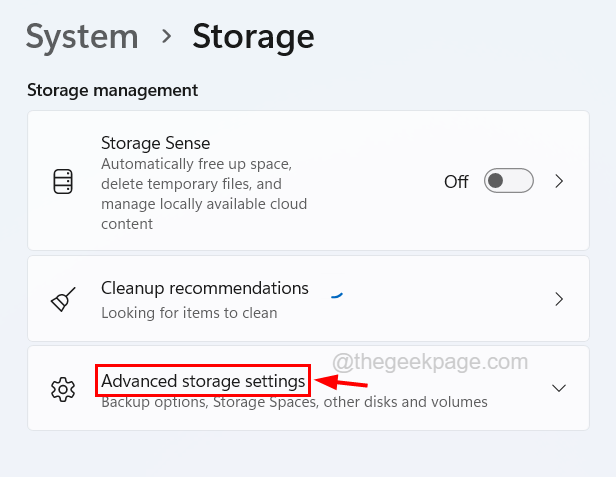Click the Advanced storage settings gear icon
The width and height of the screenshot is (616, 477).
pos(63,388)
